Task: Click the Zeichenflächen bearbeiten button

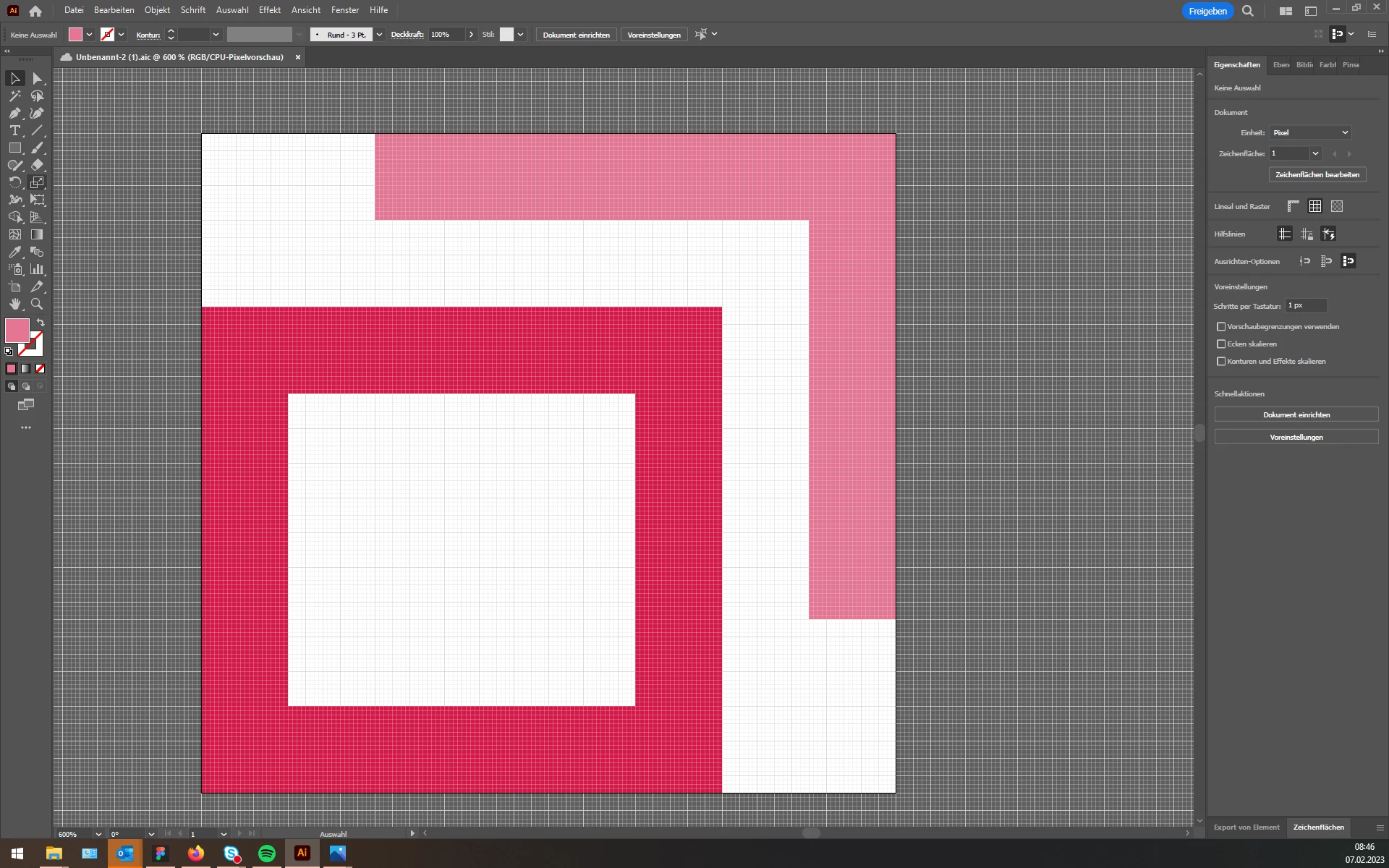Action: point(1317,174)
